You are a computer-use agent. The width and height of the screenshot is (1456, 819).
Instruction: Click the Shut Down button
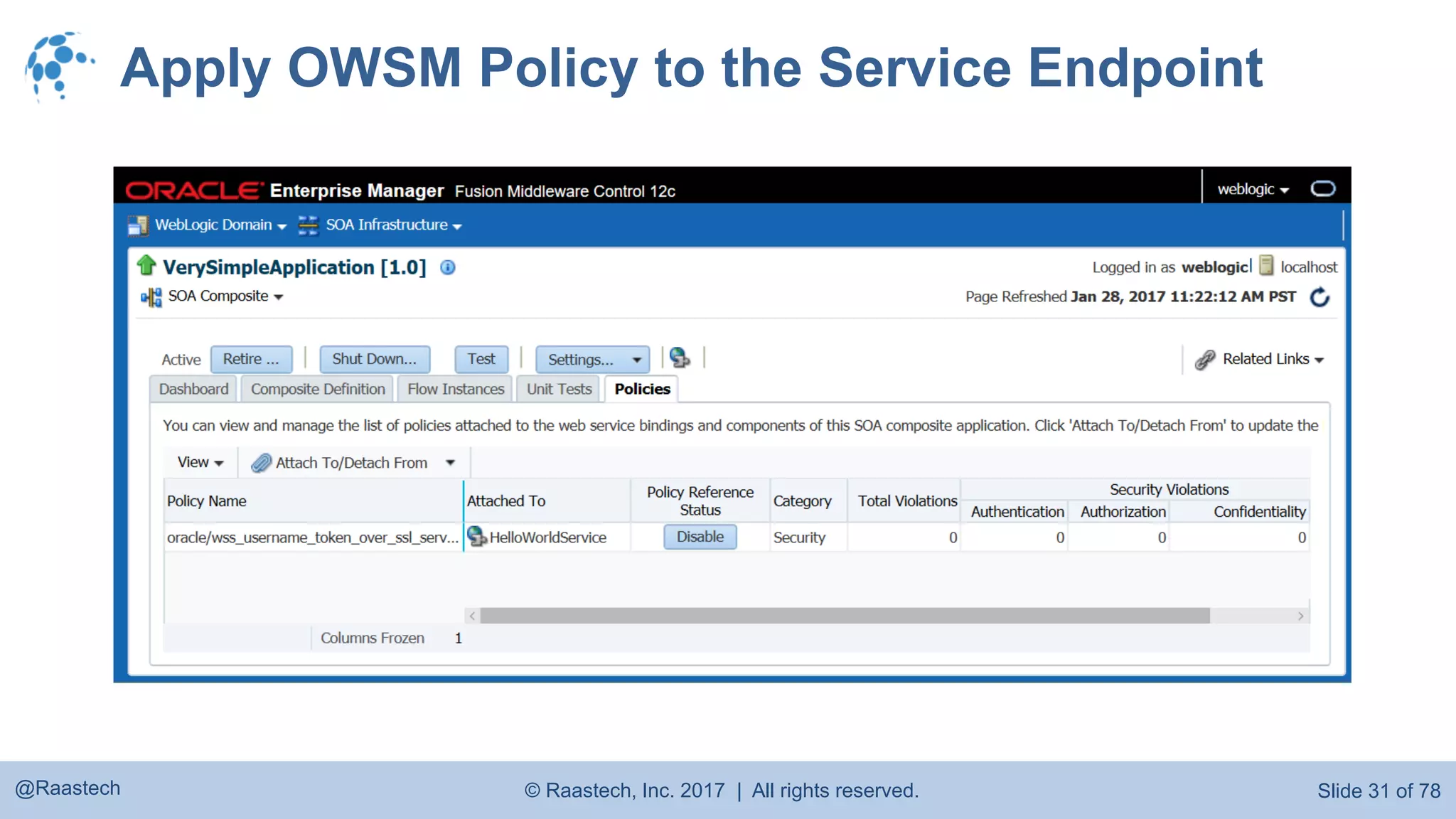coord(375,359)
